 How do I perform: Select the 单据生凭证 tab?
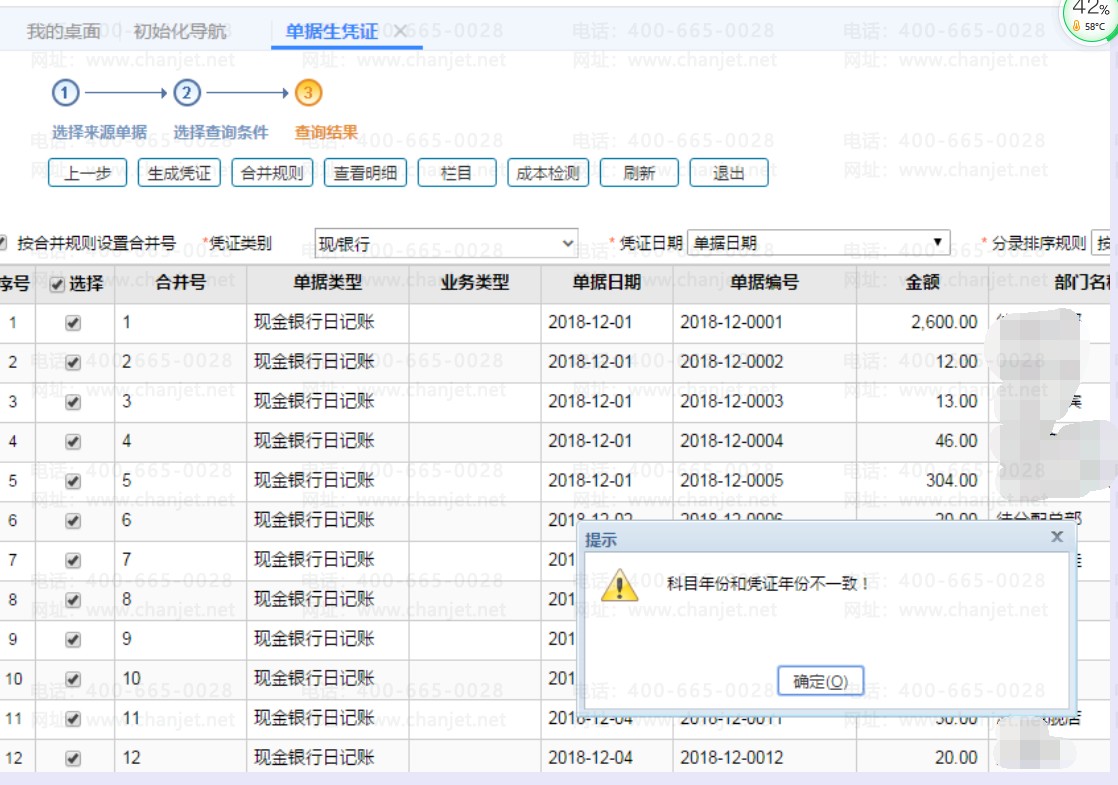coord(332,31)
